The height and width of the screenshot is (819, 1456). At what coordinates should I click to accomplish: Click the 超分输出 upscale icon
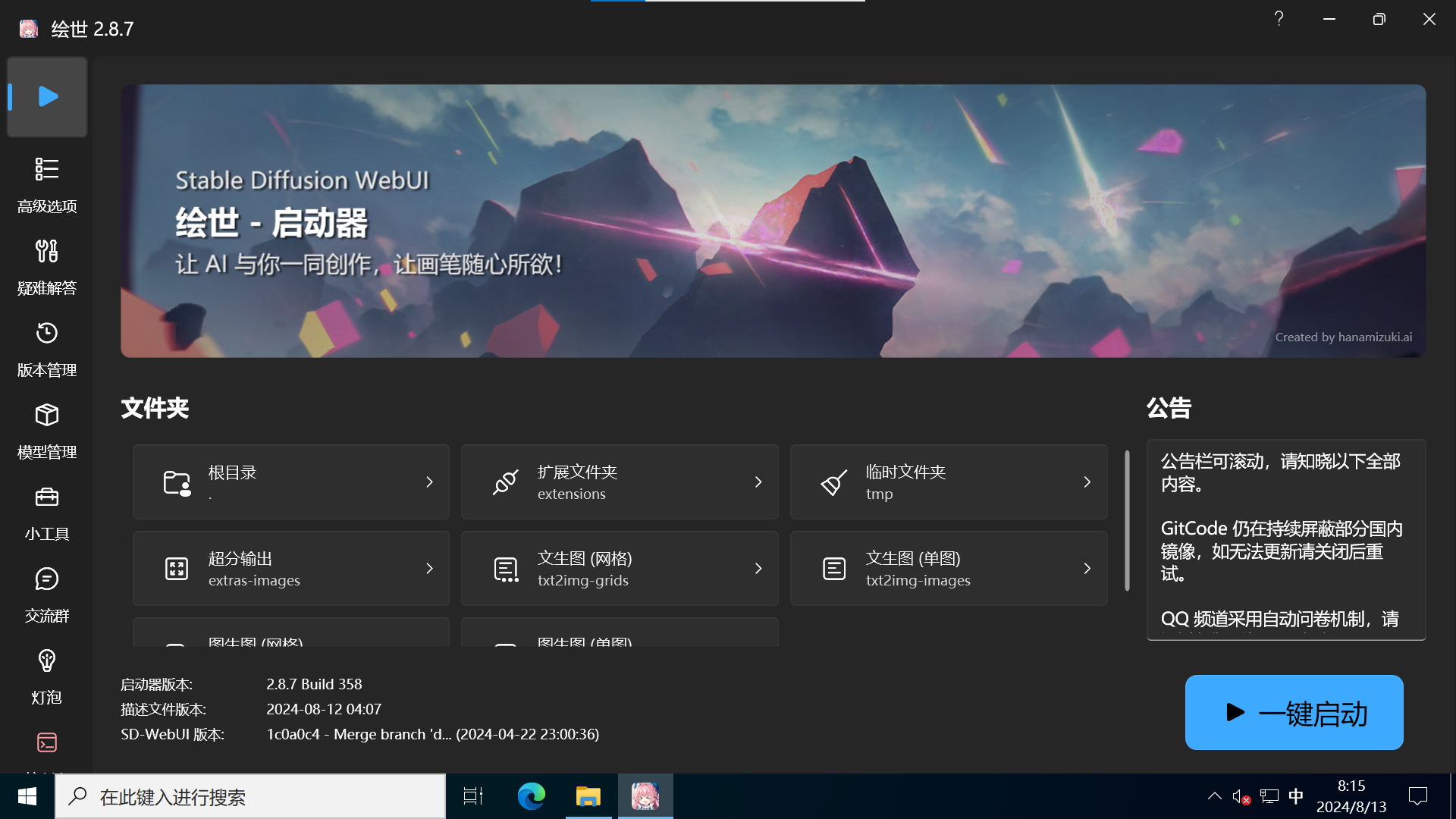pos(177,569)
